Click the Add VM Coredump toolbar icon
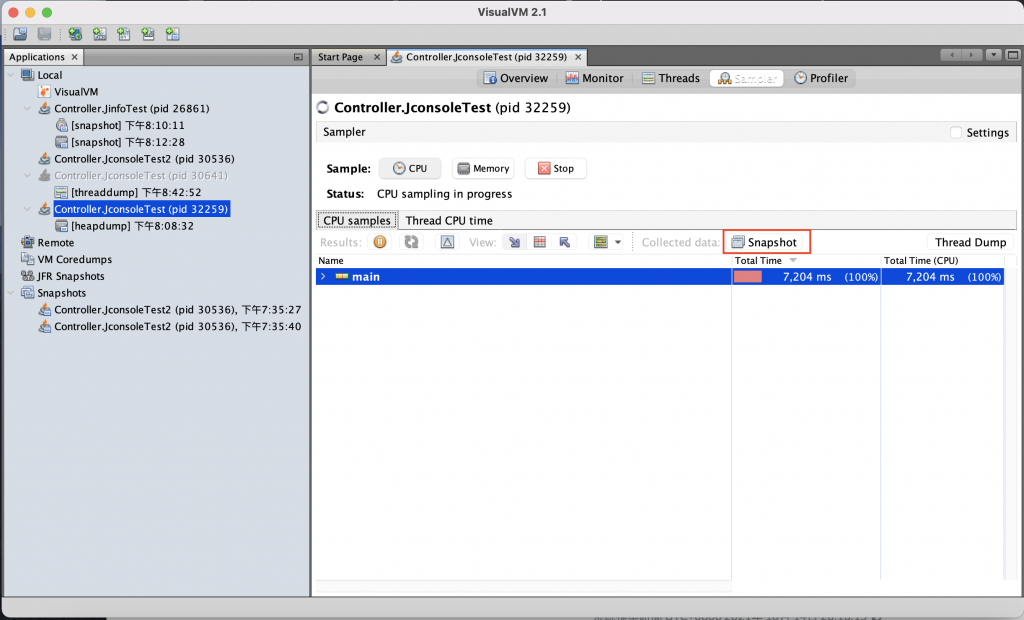This screenshot has width=1024, height=620. coord(123,34)
